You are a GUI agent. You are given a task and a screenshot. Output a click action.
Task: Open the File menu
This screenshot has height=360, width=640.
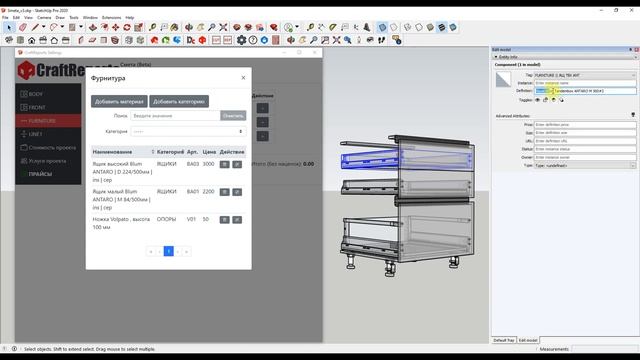(x=5, y=18)
